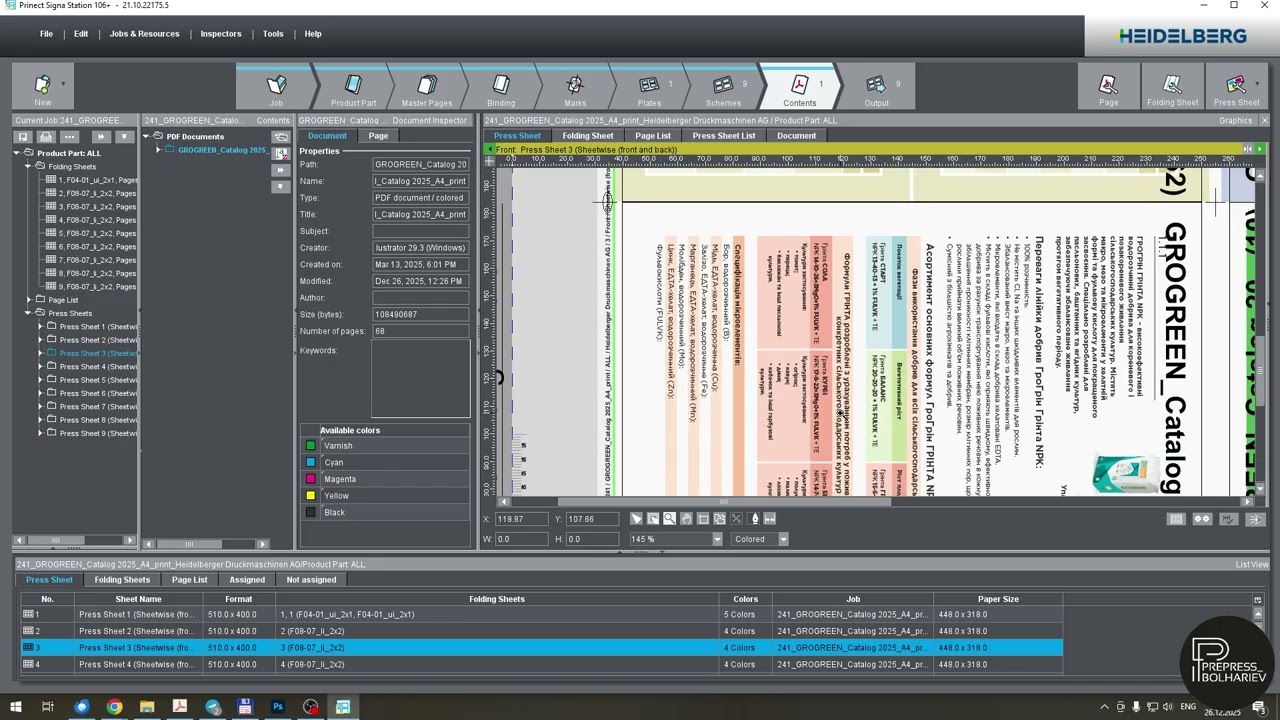Go to the Plates workflow step

point(649,87)
